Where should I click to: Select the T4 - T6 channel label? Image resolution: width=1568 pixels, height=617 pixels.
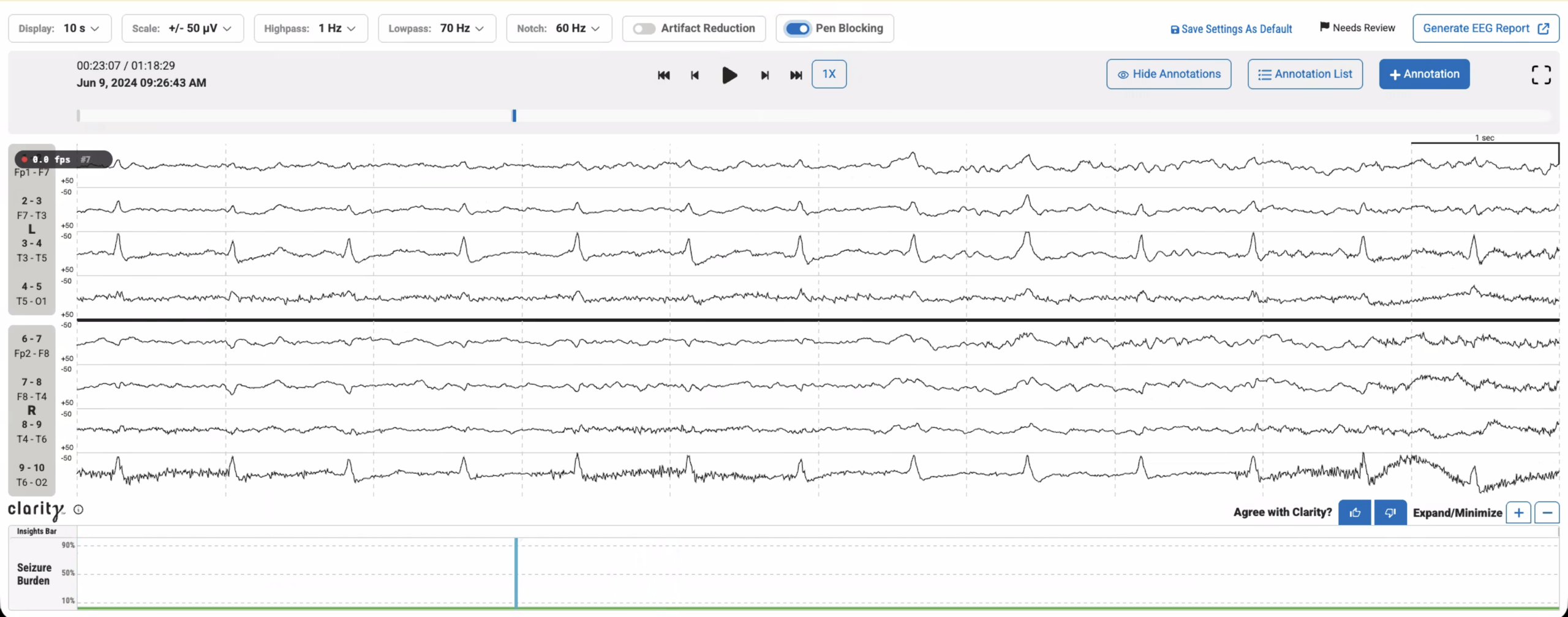pos(32,439)
